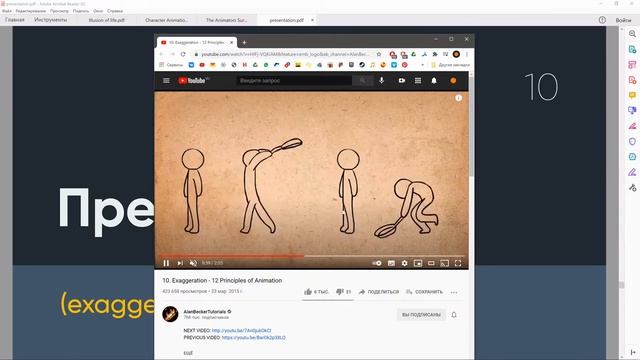Viewport: 640px width, 360px height.
Task: Open the NEXT VIDEO link
Action: tap(241, 331)
